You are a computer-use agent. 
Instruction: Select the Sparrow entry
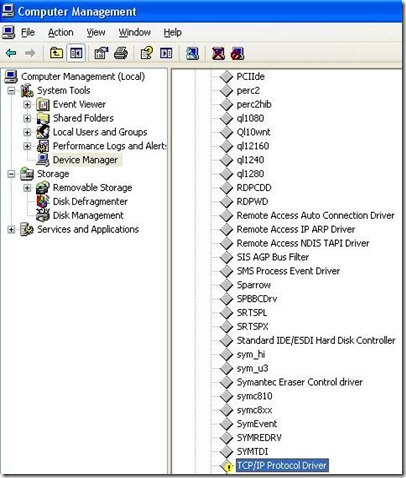(254, 285)
